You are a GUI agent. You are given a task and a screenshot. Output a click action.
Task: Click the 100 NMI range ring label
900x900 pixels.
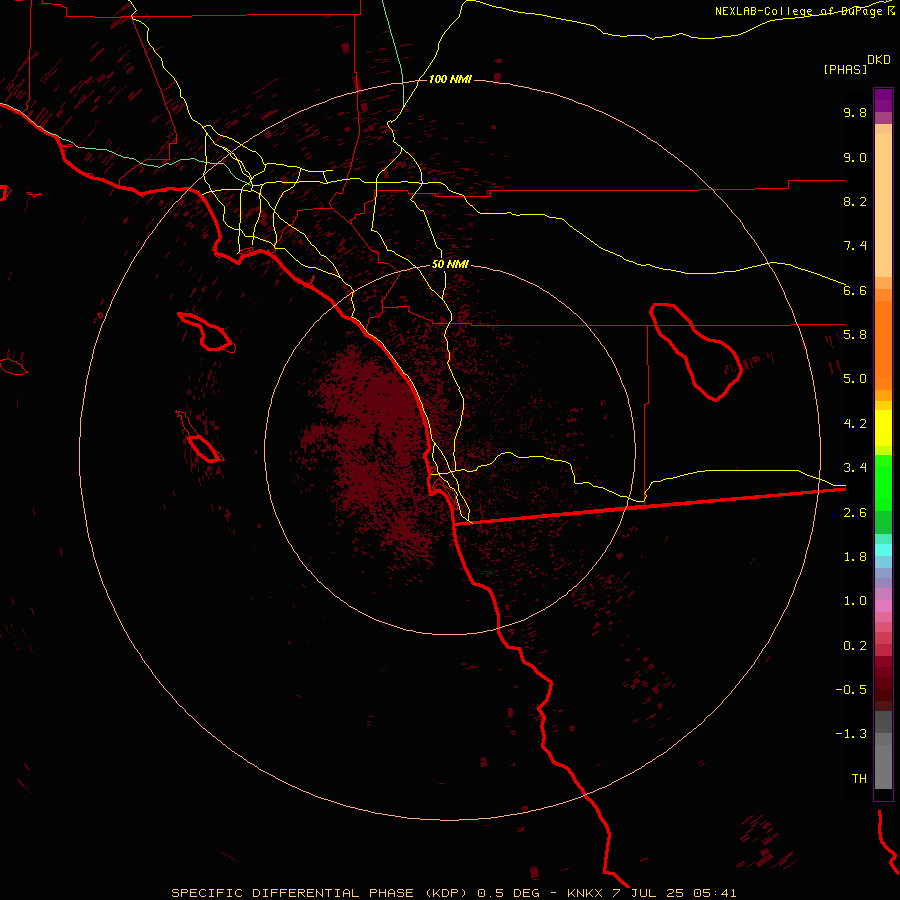click(450, 79)
